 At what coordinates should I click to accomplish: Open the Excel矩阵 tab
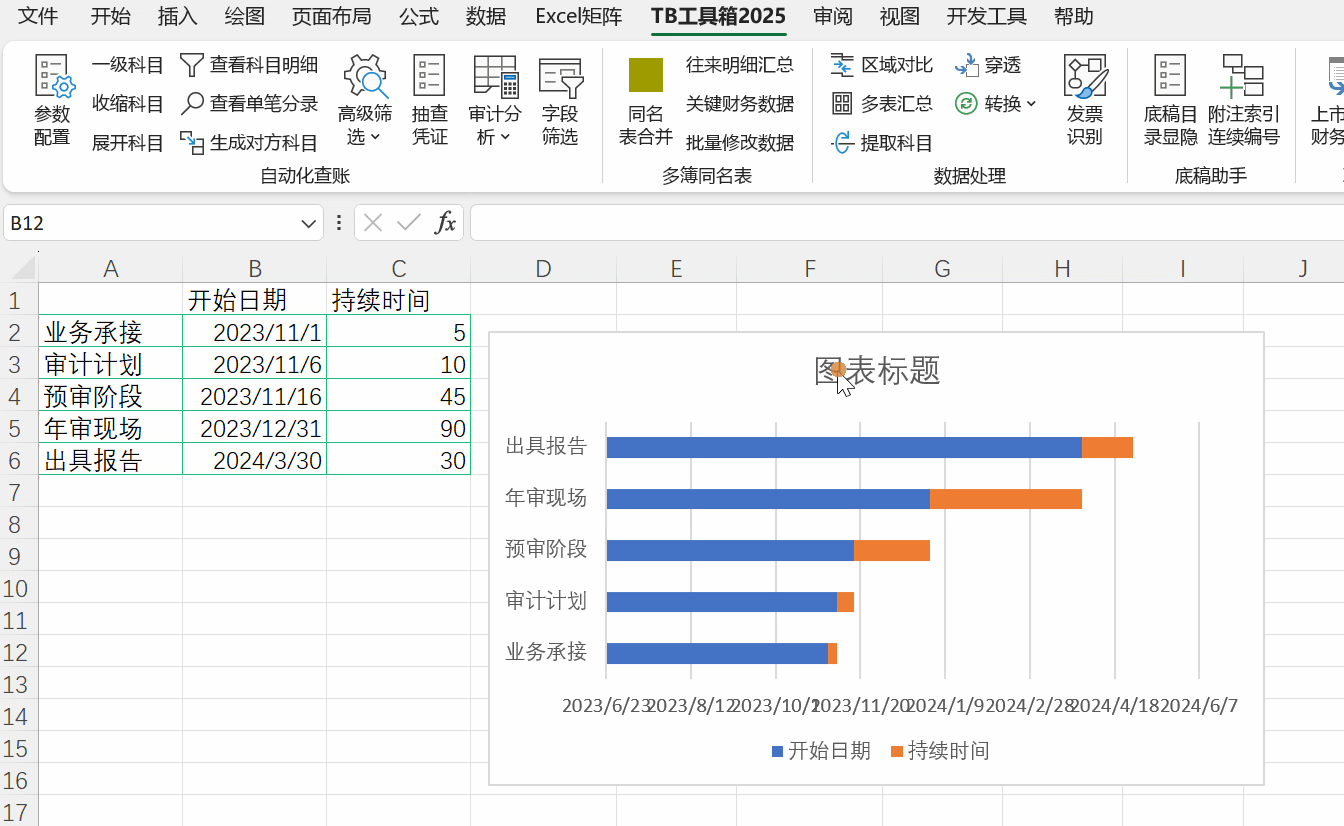click(x=579, y=16)
